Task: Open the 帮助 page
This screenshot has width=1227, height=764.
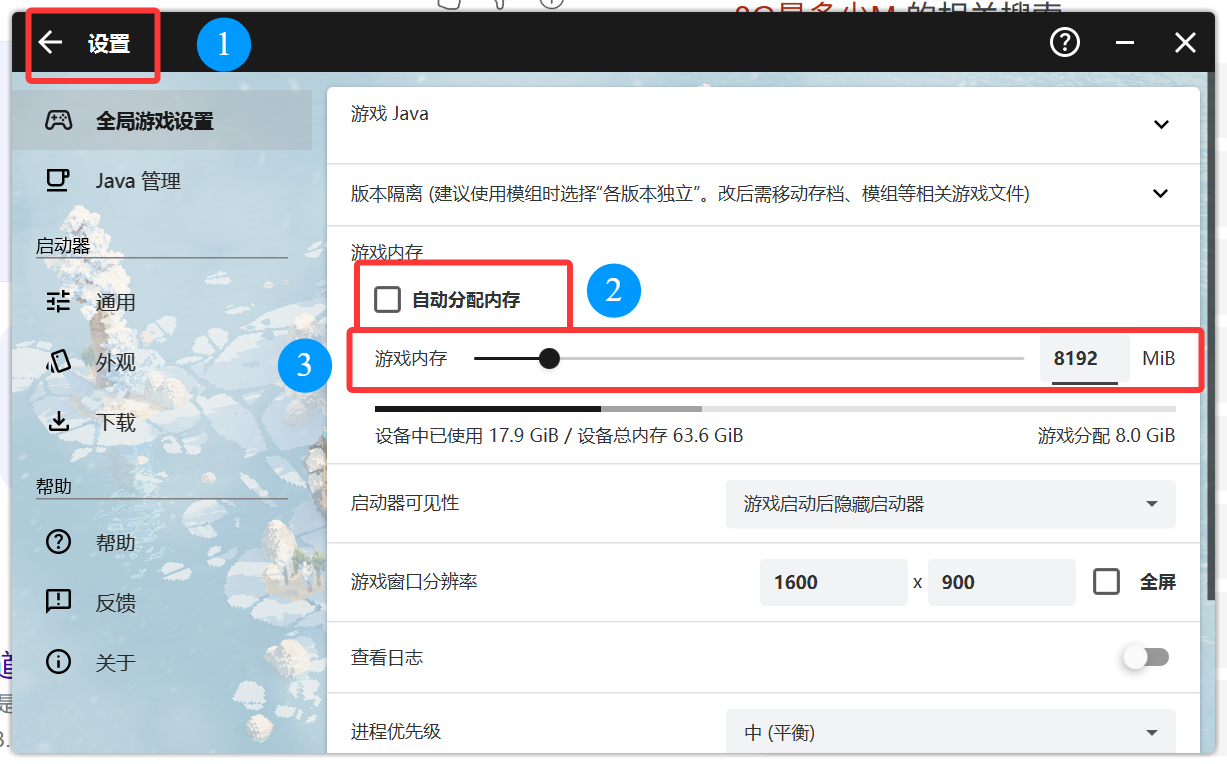Action: 162,542
